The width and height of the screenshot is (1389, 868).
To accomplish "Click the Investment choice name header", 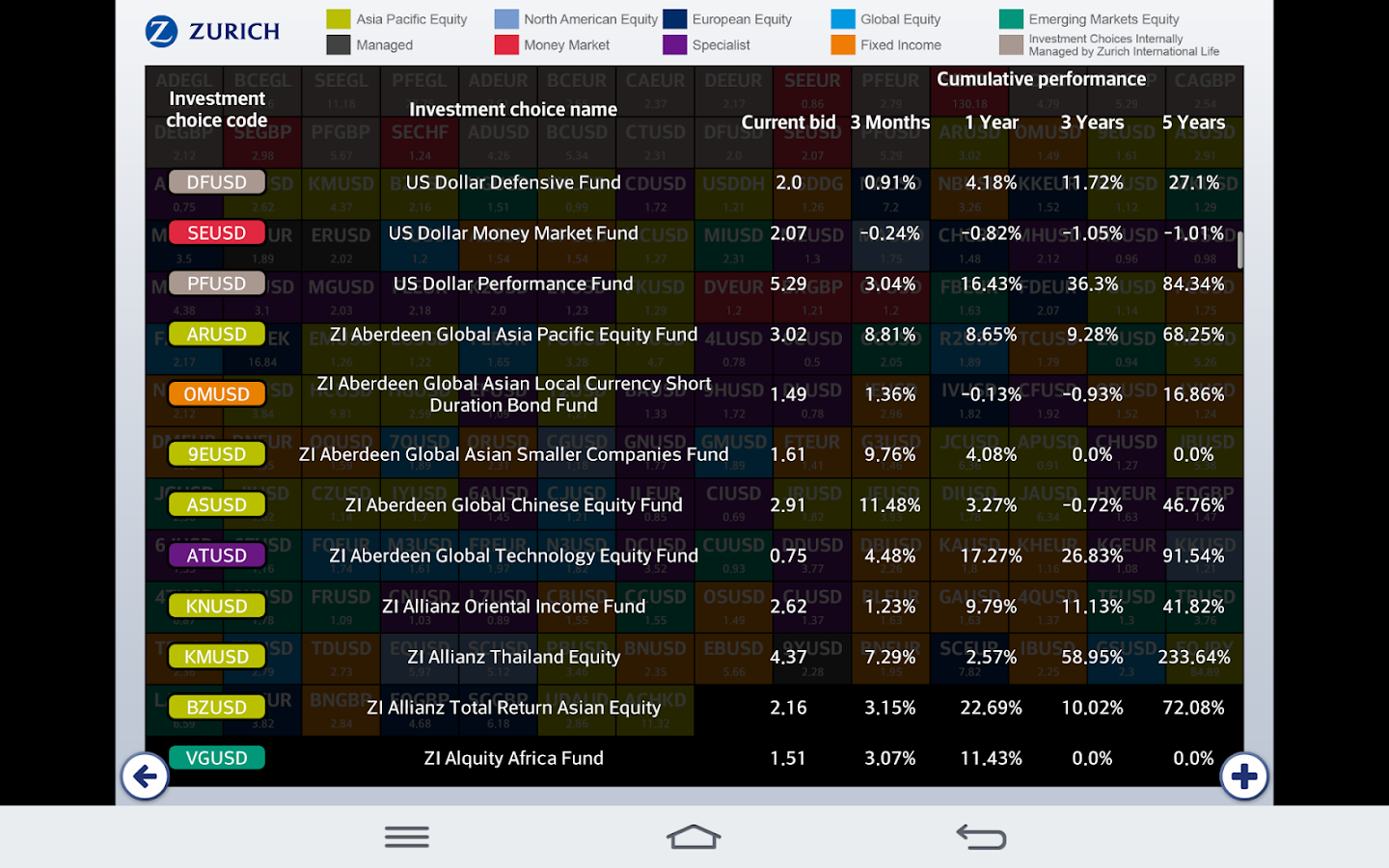I will click(513, 110).
